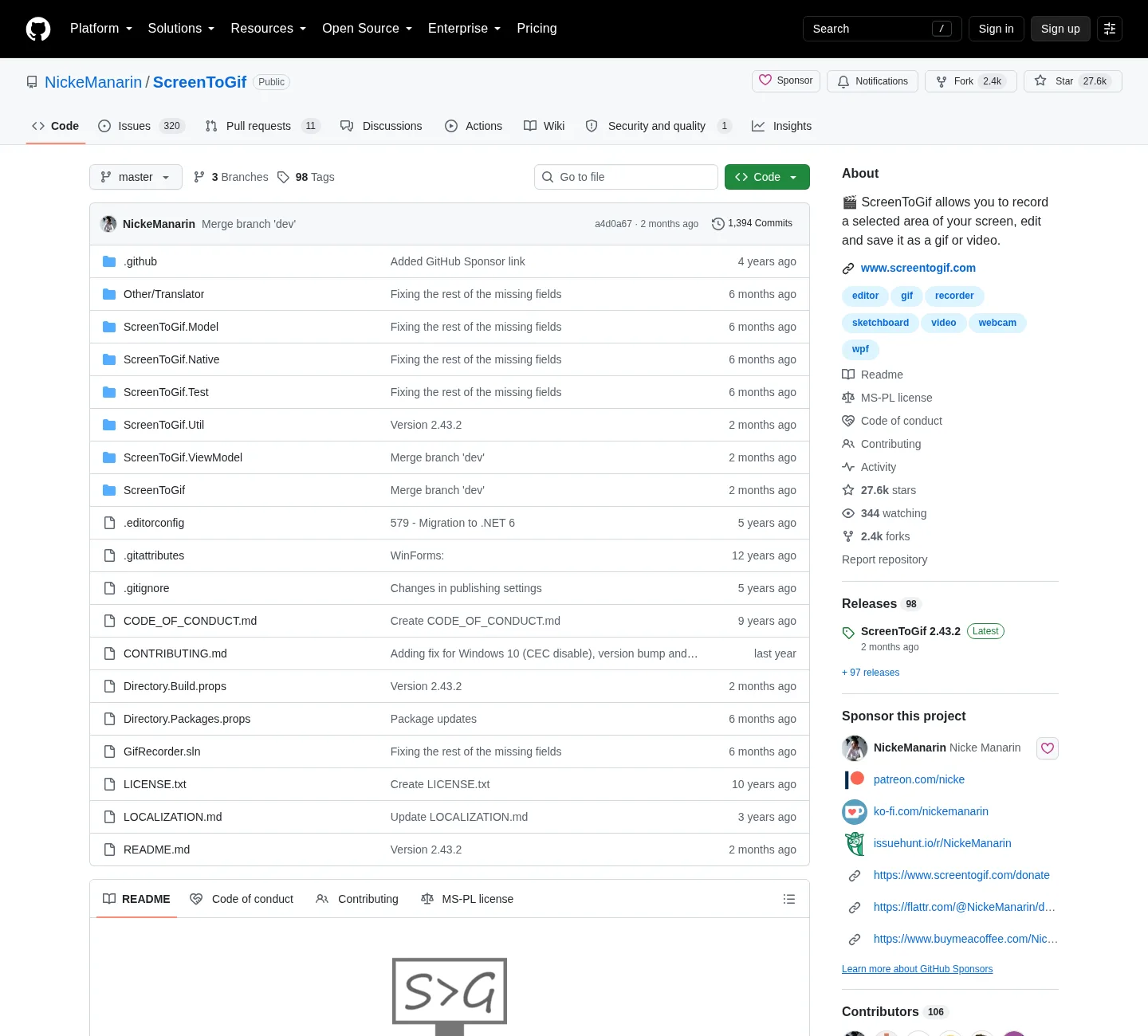The width and height of the screenshot is (1148, 1036).
Task: Open the GitHub home logo
Action: click(38, 29)
